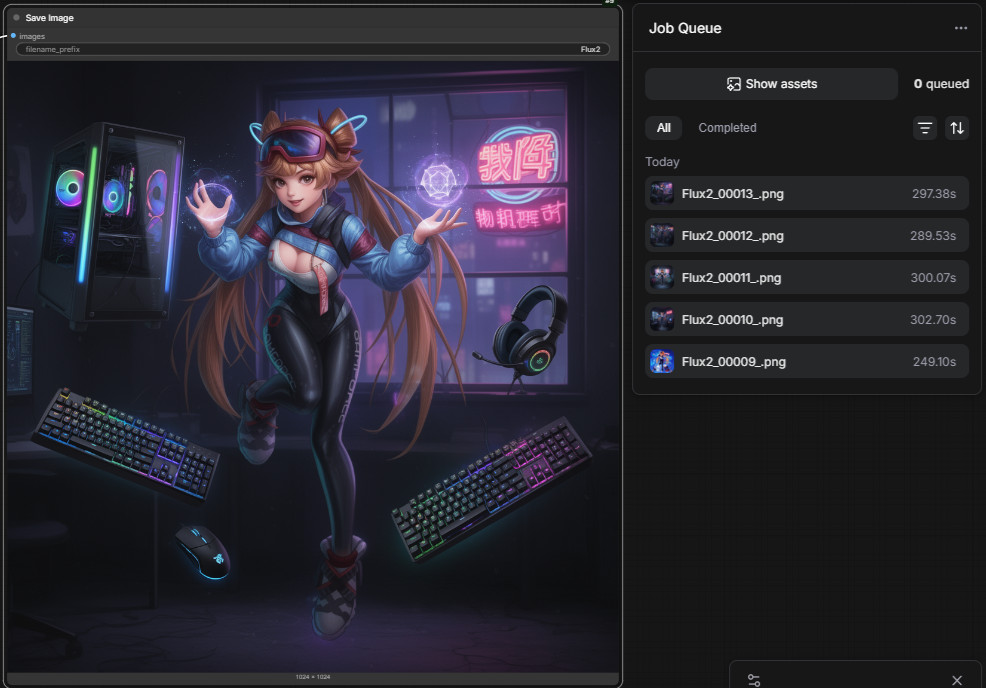Open the Flux2_00012_.png job entry

click(x=806, y=236)
